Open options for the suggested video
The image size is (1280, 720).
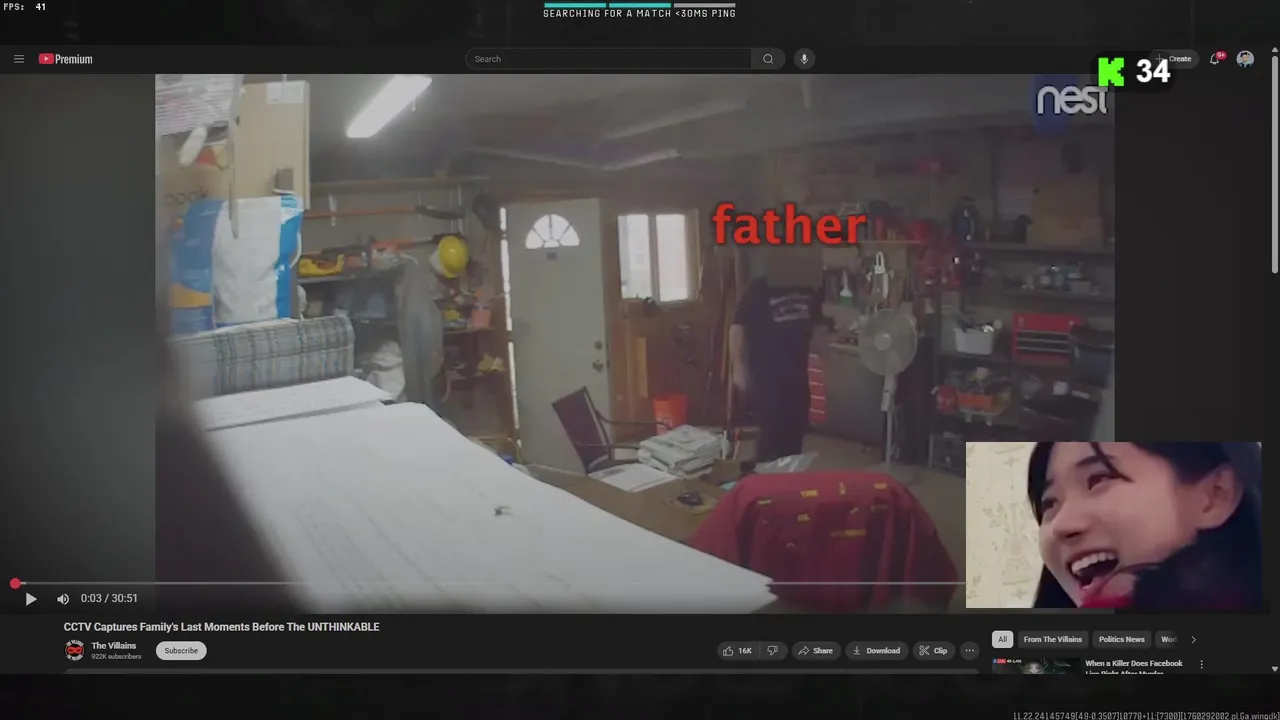coord(1202,665)
